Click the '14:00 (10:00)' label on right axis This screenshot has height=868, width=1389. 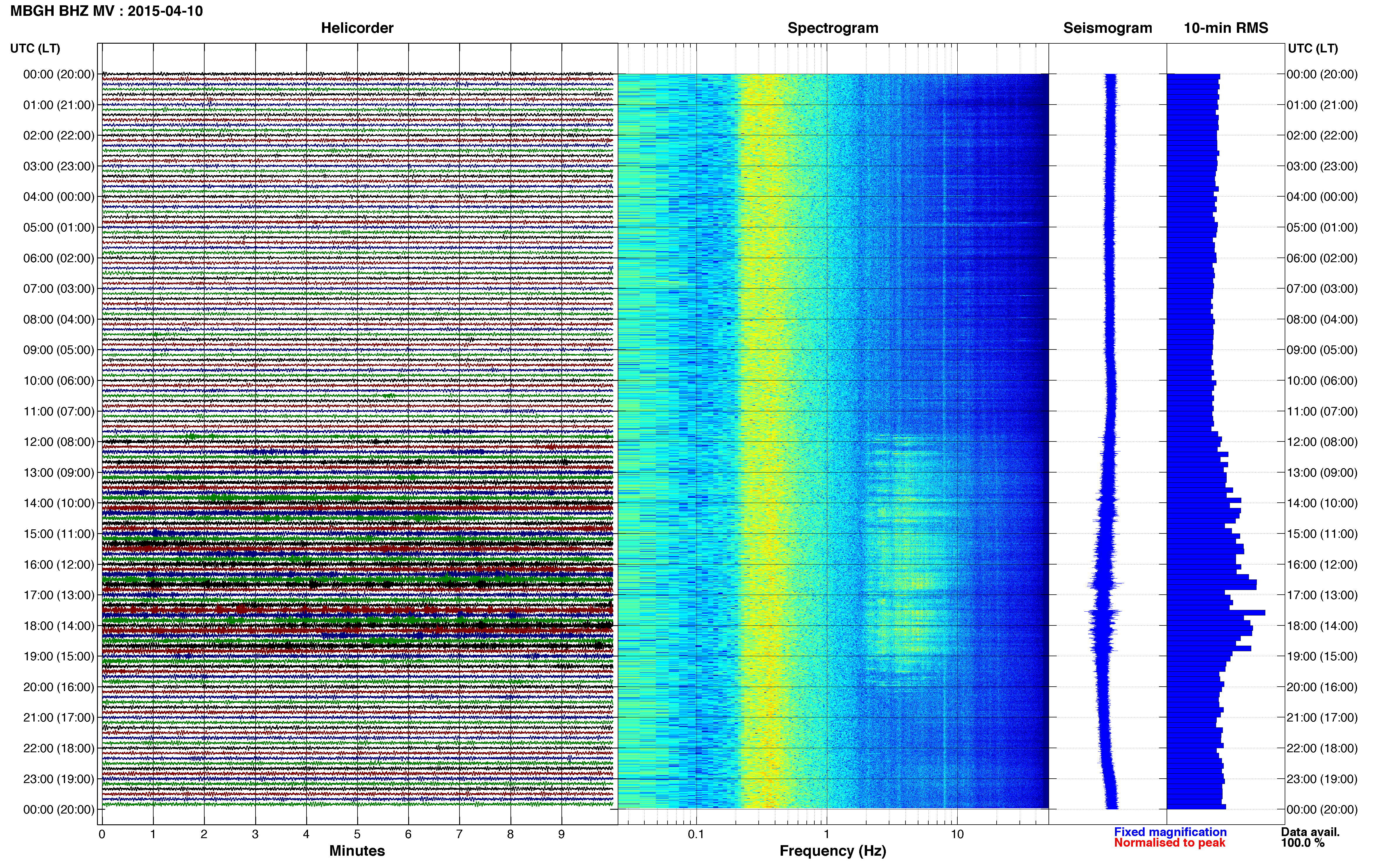pyautogui.click(x=1322, y=504)
